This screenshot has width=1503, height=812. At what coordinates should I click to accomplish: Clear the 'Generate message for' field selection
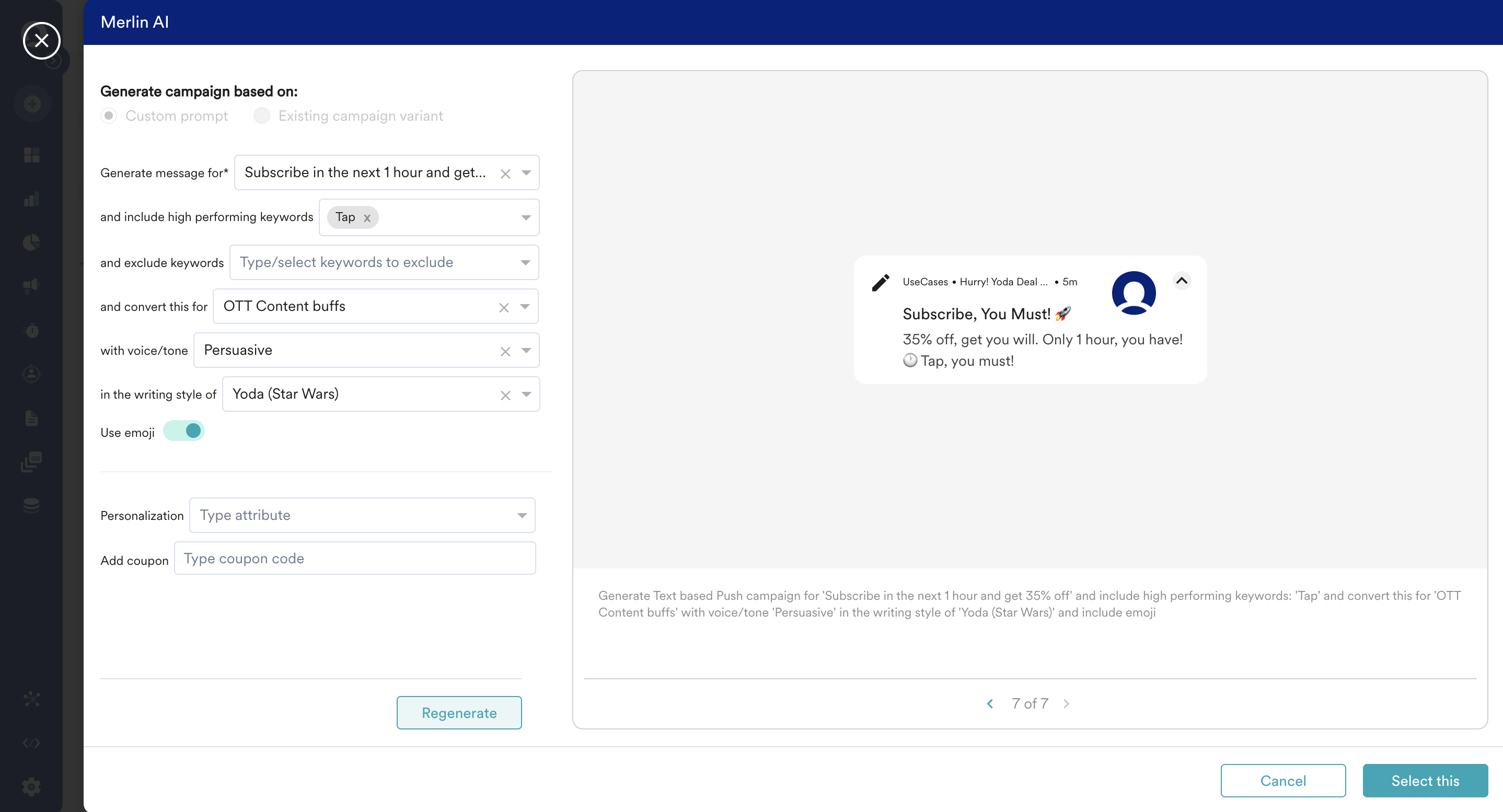pos(505,173)
